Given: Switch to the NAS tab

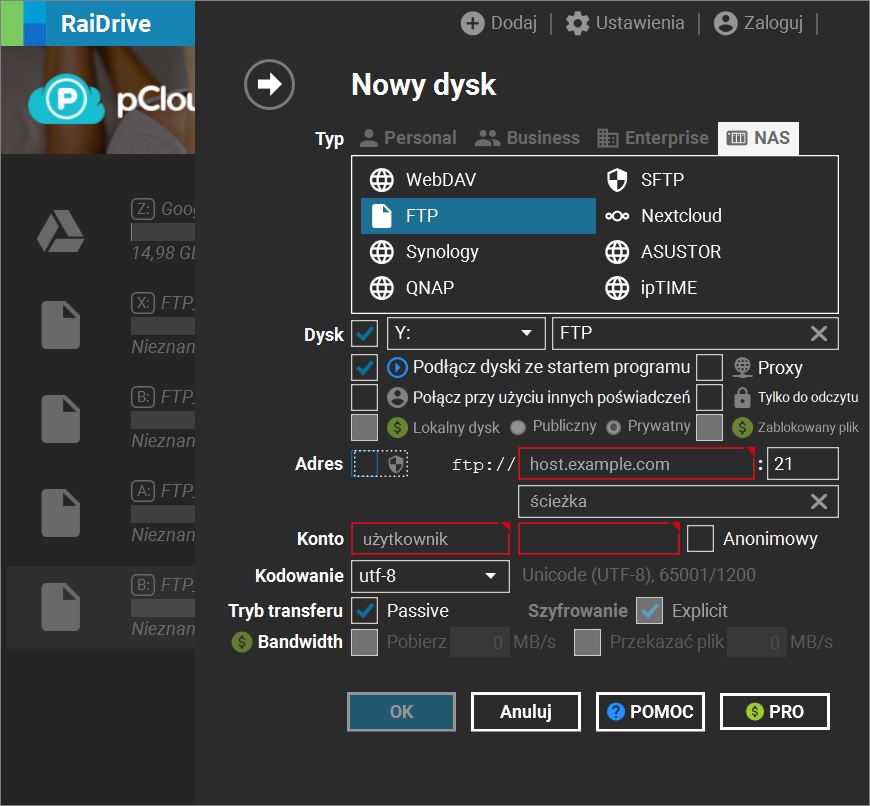Looking at the screenshot, I should click(x=758, y=138).
